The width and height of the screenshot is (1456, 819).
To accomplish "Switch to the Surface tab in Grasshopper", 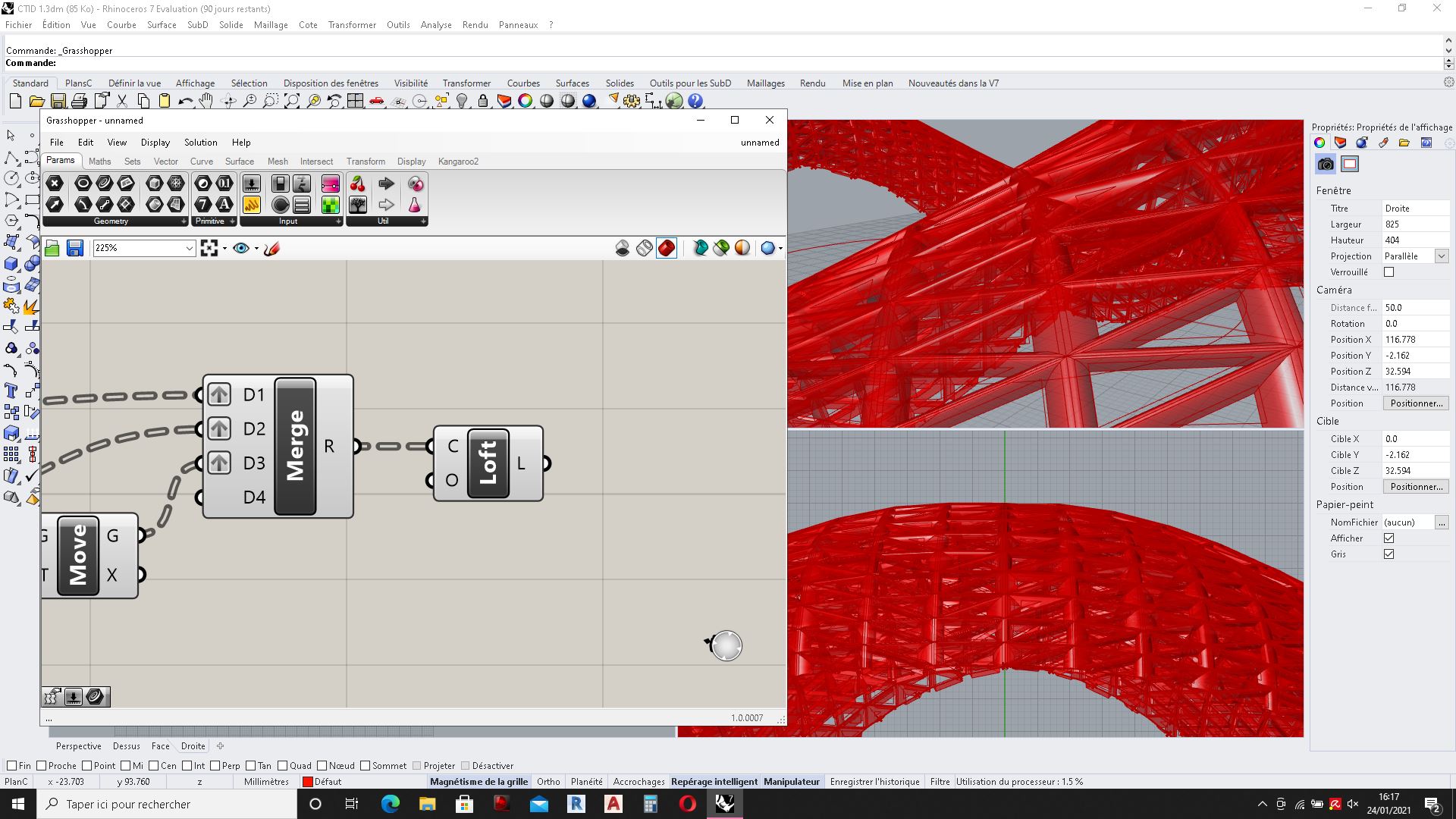I will tap(240, 162).
